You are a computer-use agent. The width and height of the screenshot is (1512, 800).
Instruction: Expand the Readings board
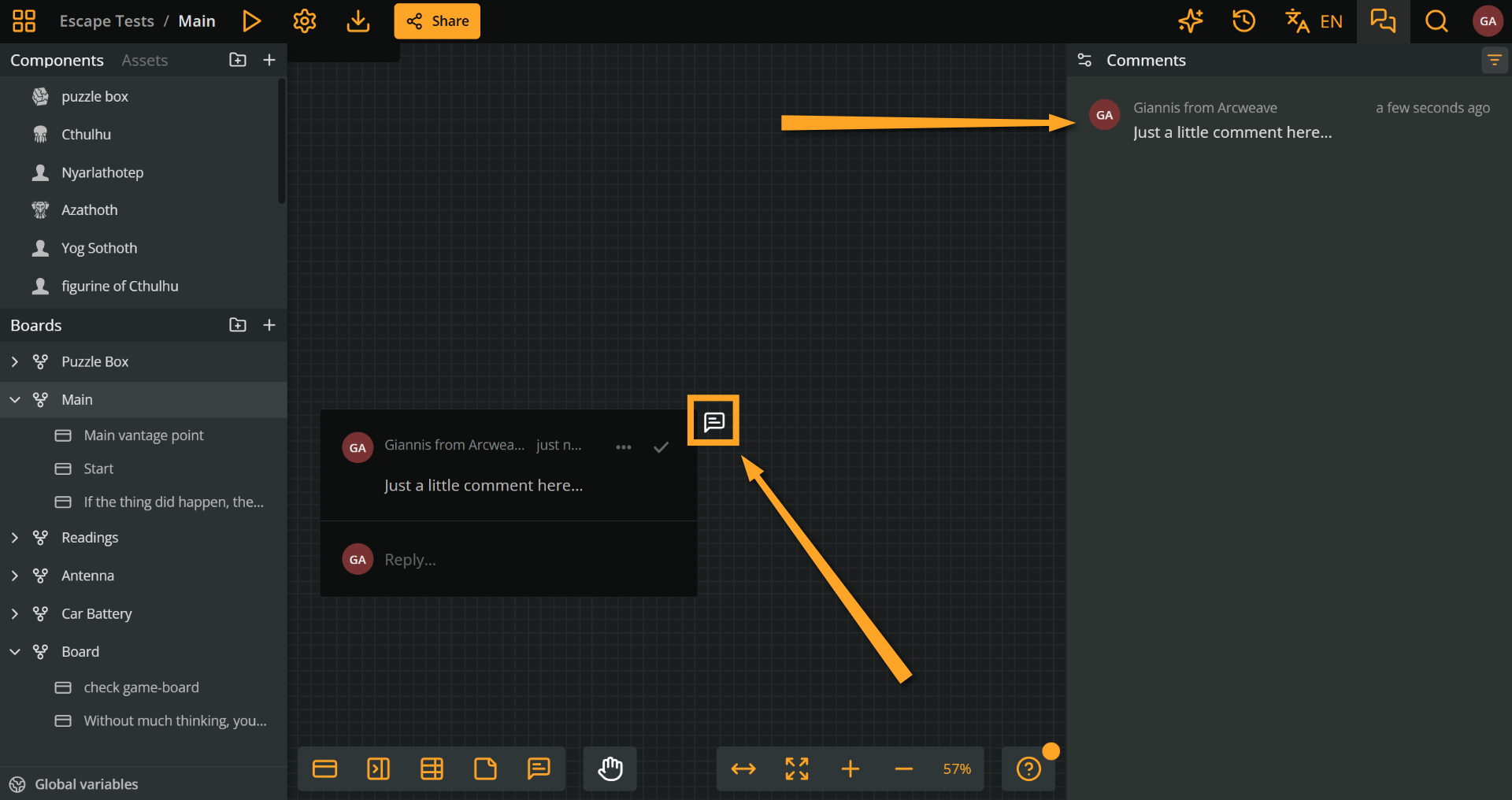[x=15, y=538]
